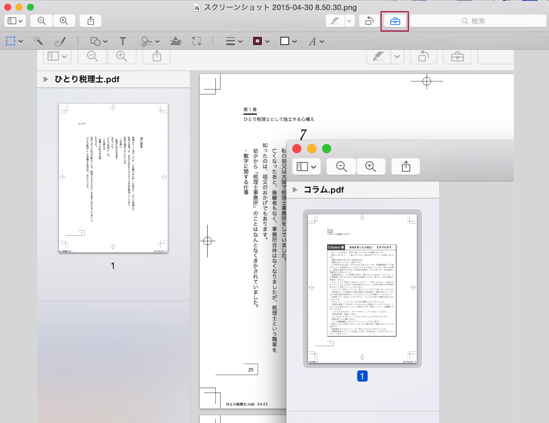The image size is (549, 423).
Task: Click the Share button in the コラム.pdf window
Action: (x=406, y=167)
